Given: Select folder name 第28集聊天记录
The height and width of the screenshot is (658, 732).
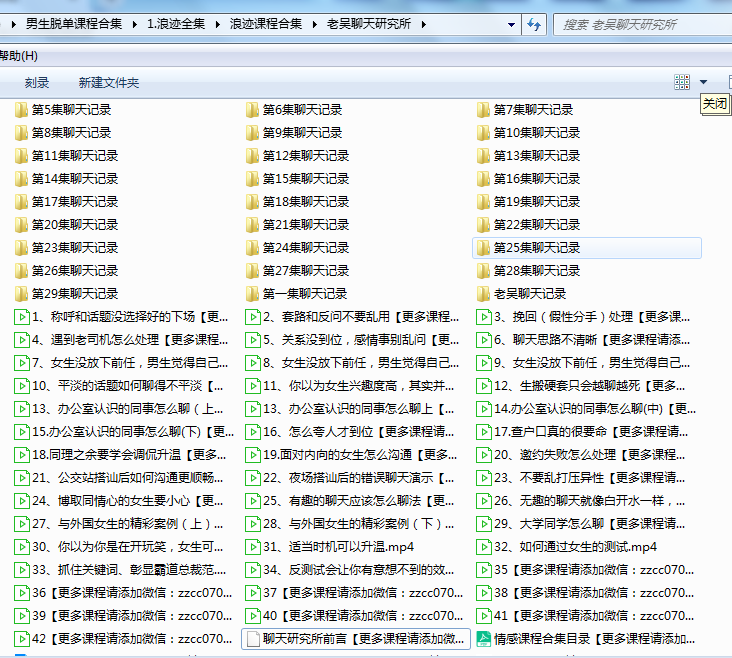Looking at the screenshot, I should [537, 271].
